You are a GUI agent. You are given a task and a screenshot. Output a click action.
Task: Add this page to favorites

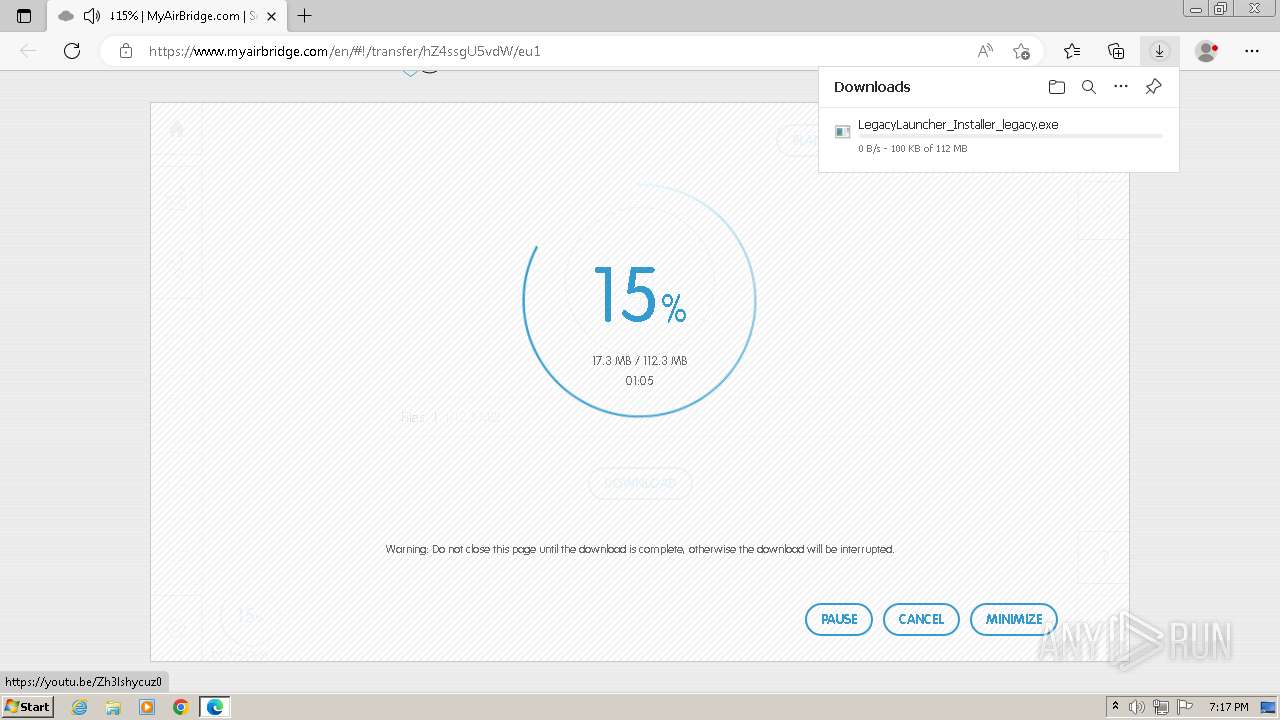click(x=1021, y=51)
